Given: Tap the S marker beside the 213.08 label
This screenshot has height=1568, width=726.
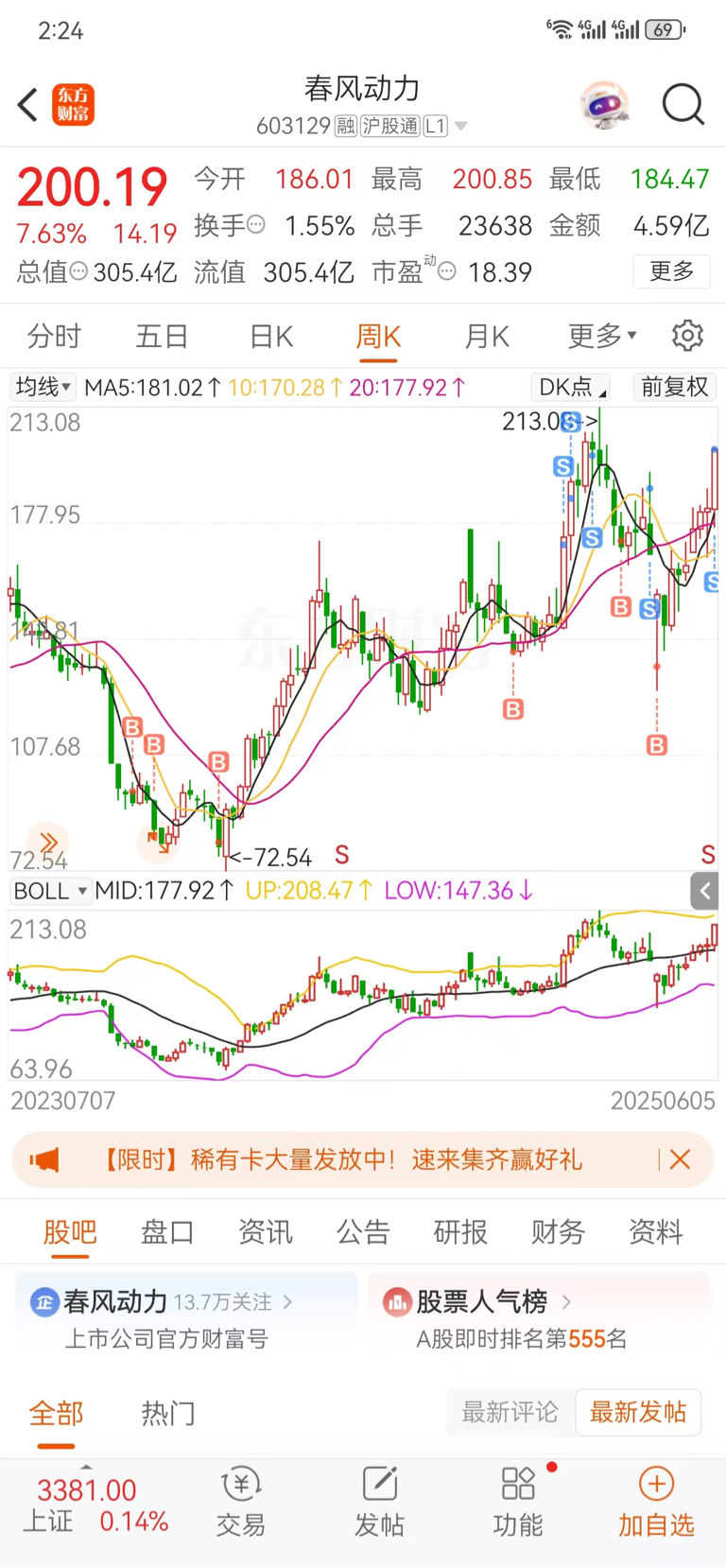Looking at the screenshot, I should pyautogui.click(x=571, y=423).
